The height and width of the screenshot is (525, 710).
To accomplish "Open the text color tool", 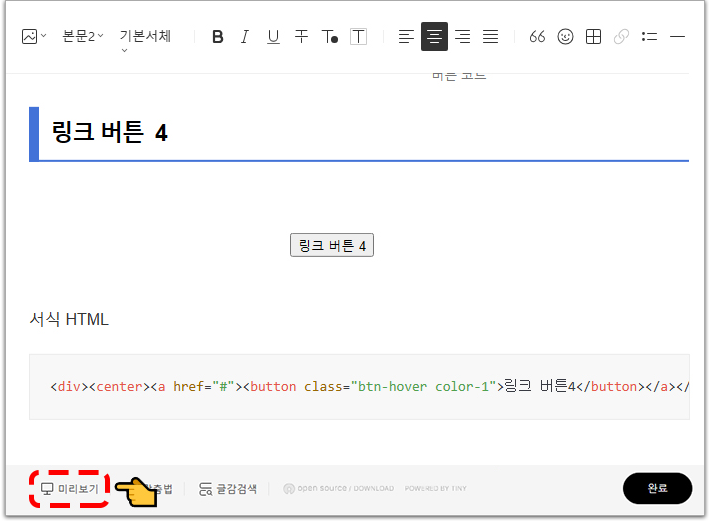I will (330, 37).
